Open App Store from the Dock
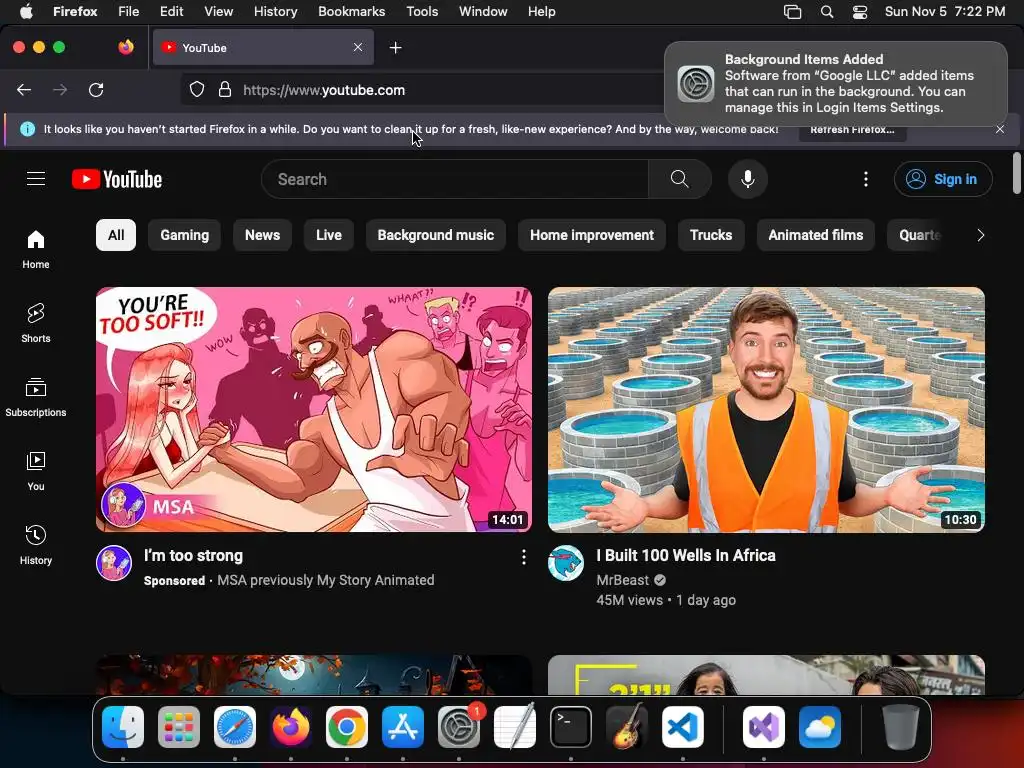Viewport: 1024px width, 768px height. (x=403, y=727)
